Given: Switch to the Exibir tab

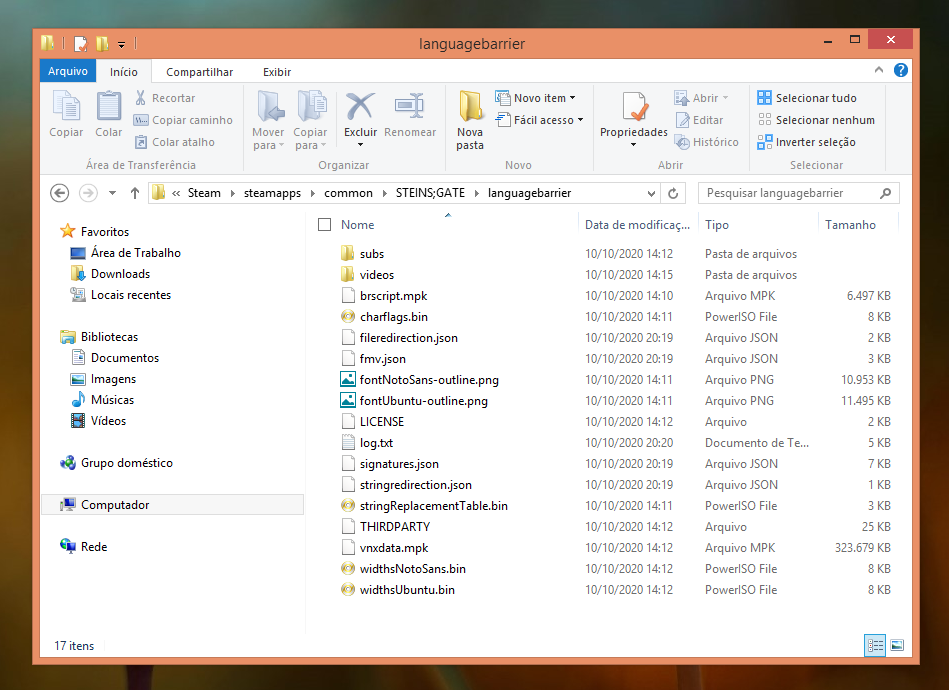Looking at the screenshot, I should 277,72.
